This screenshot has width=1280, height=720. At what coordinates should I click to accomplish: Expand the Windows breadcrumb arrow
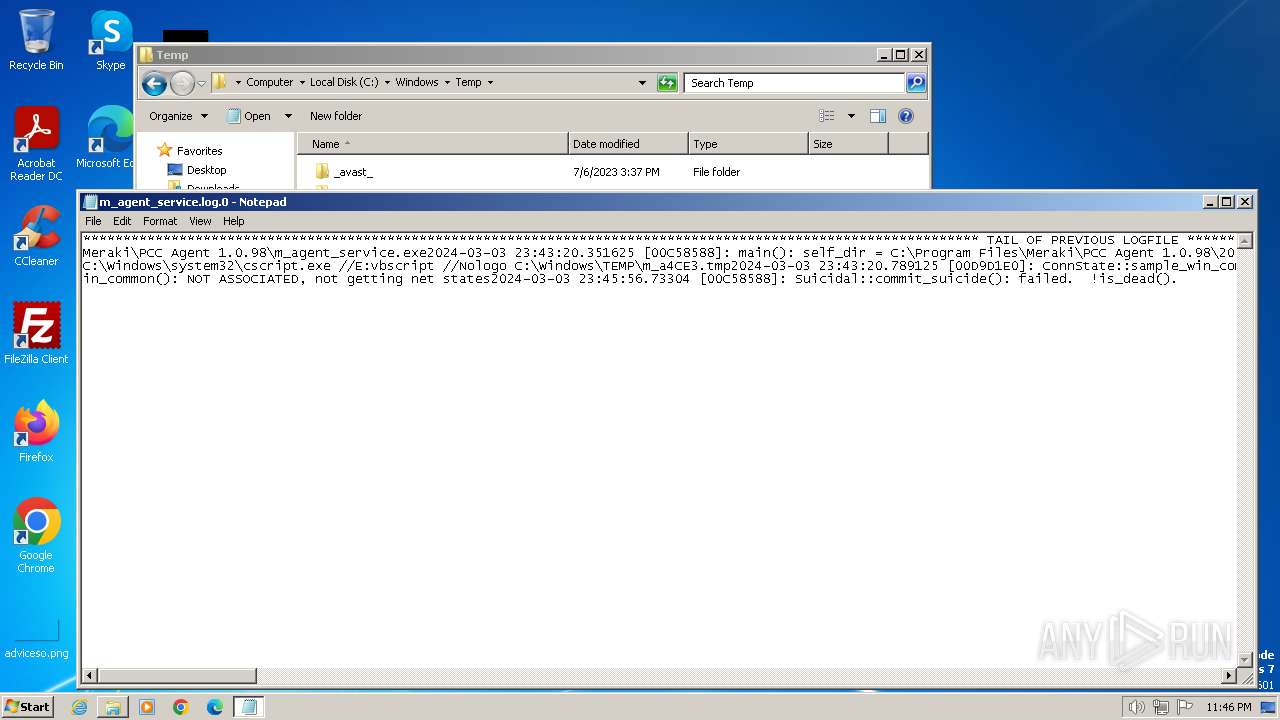coord(447,83)
